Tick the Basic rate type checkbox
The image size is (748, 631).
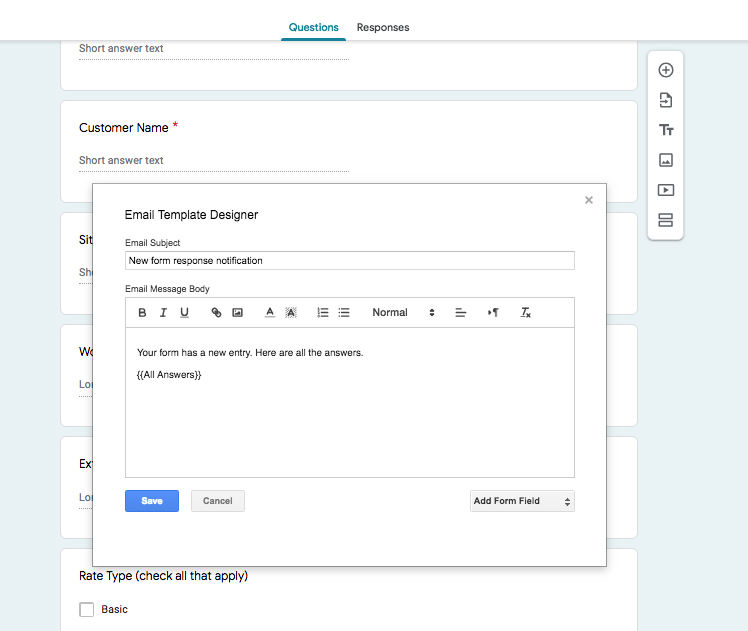click(x=86, y=609)
